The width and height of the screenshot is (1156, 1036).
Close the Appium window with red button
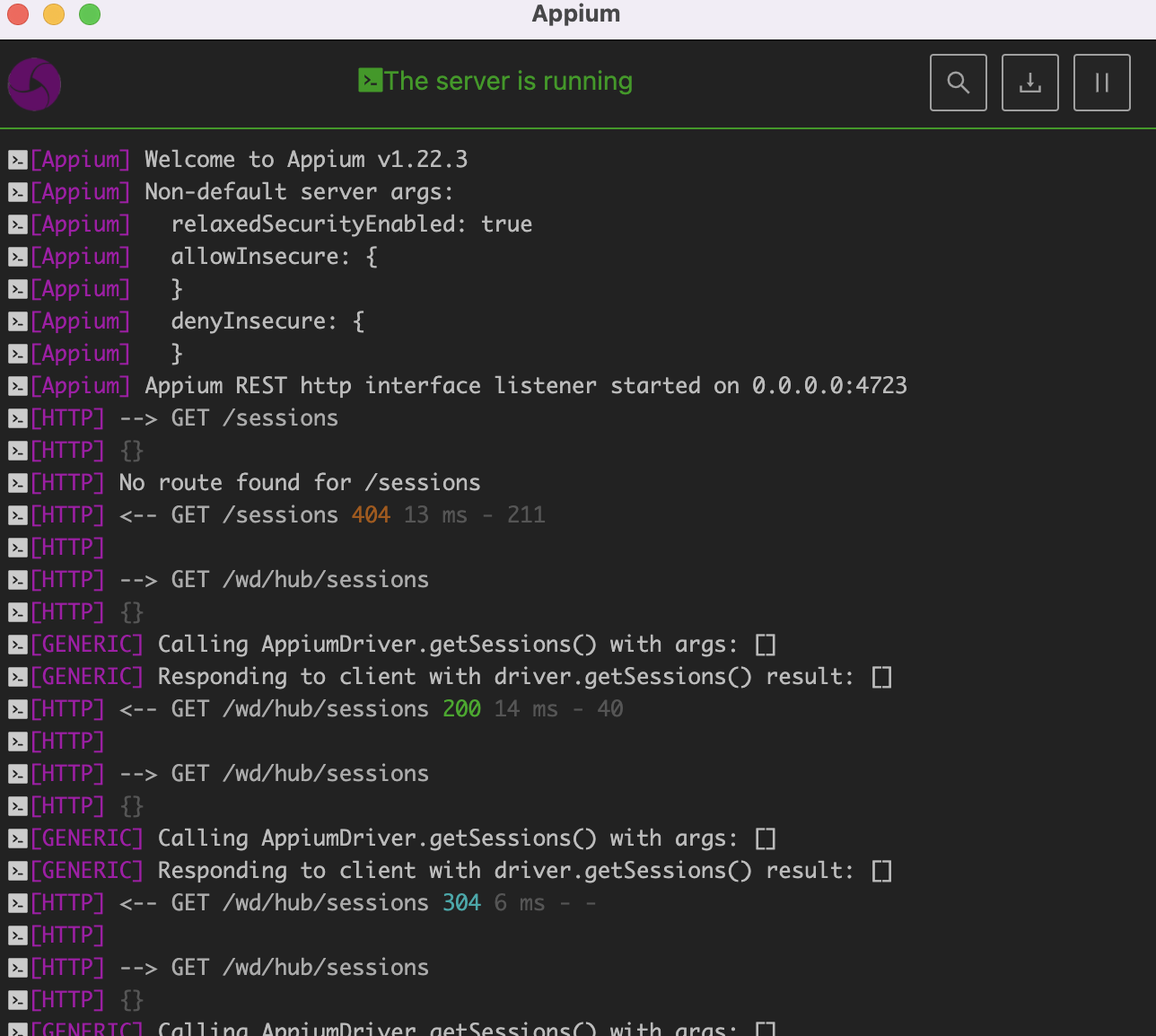tap(18, 14)
